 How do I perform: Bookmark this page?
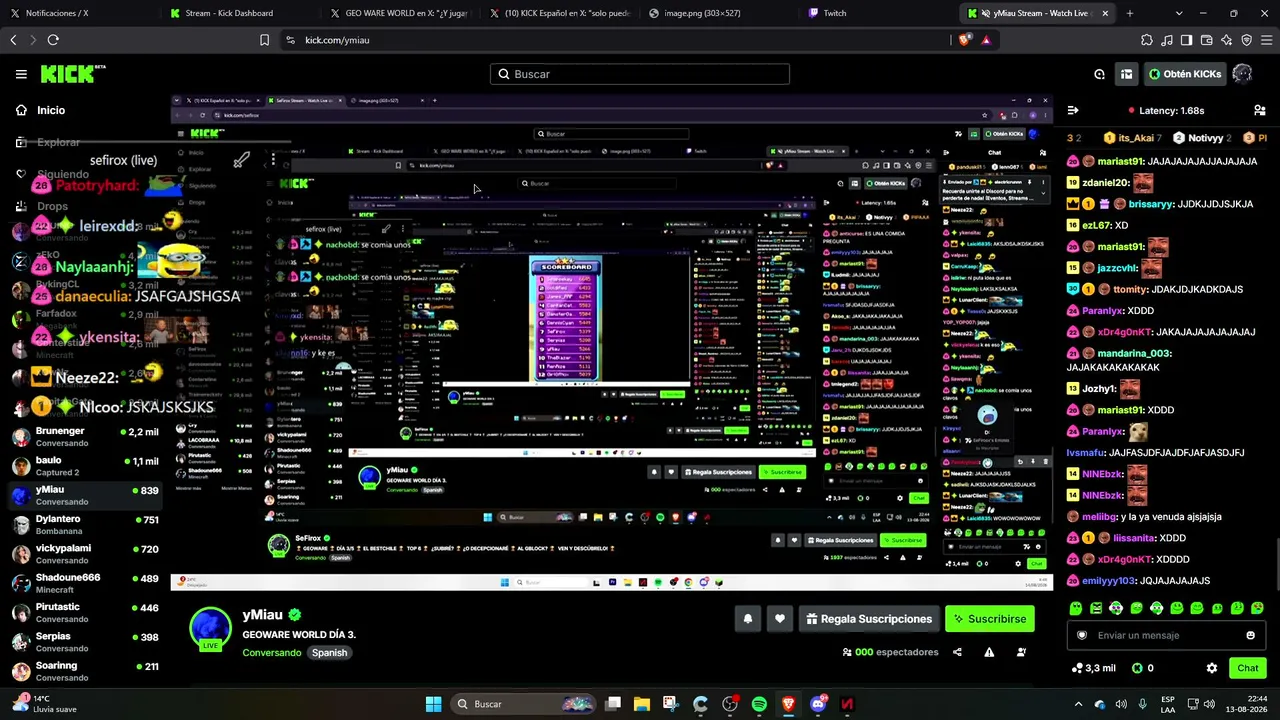coord(264,40)
